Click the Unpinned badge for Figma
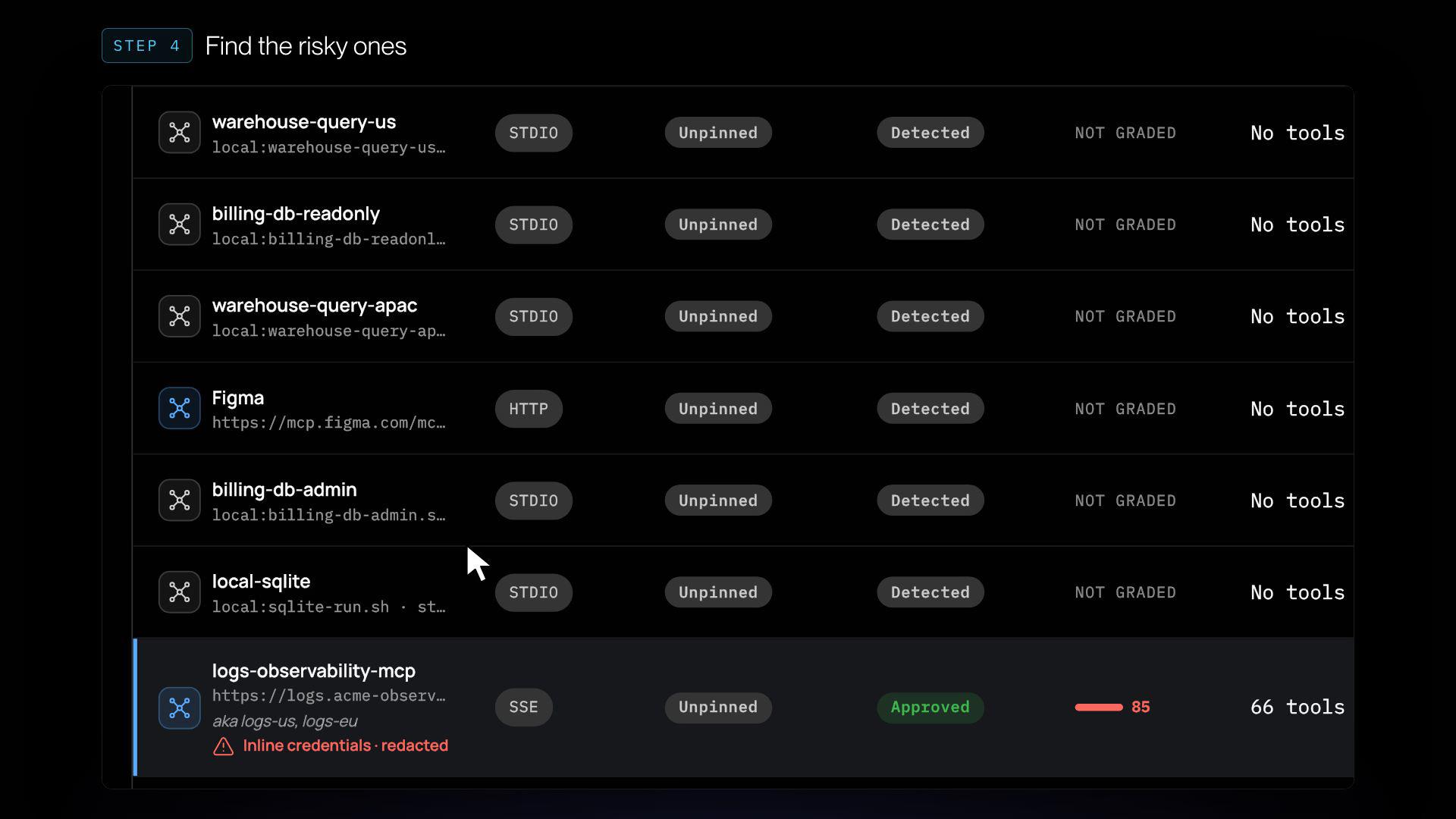This screenshot has width=1456, height=819. [x=718, y=409]
